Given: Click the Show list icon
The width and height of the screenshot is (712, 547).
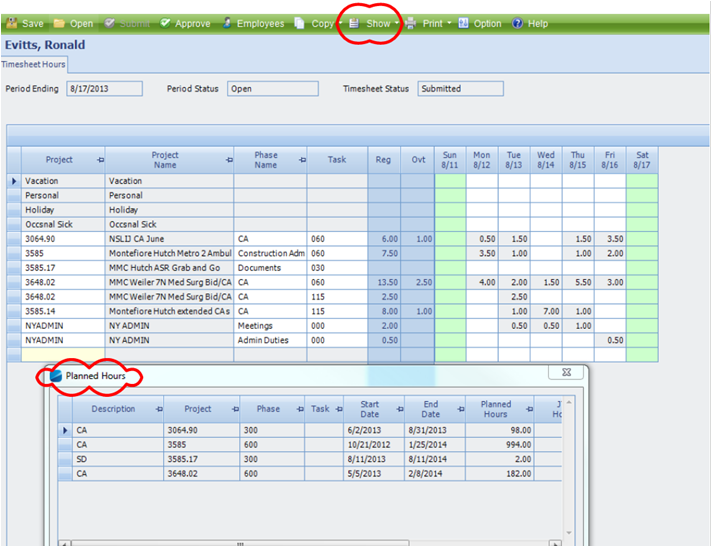Looking at the screenshot, I should [354, 24].
